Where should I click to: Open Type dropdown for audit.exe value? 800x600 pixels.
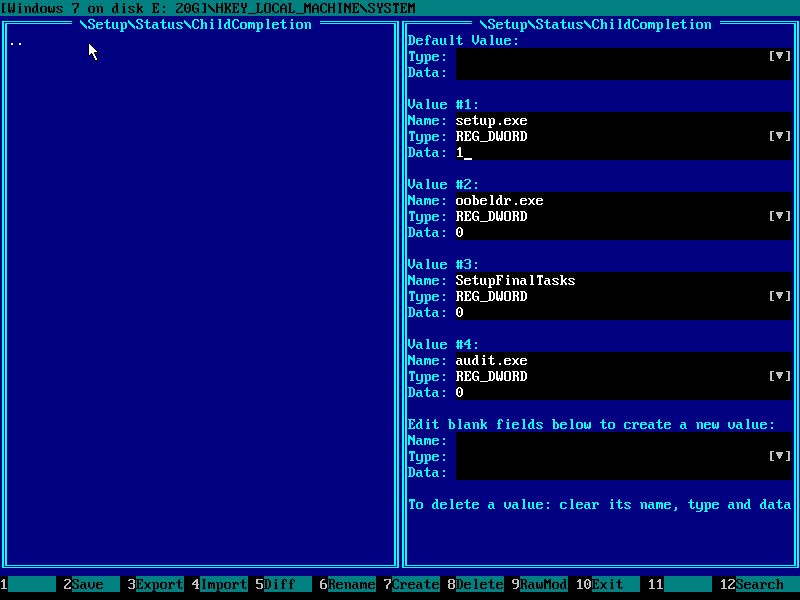(780, 377)
